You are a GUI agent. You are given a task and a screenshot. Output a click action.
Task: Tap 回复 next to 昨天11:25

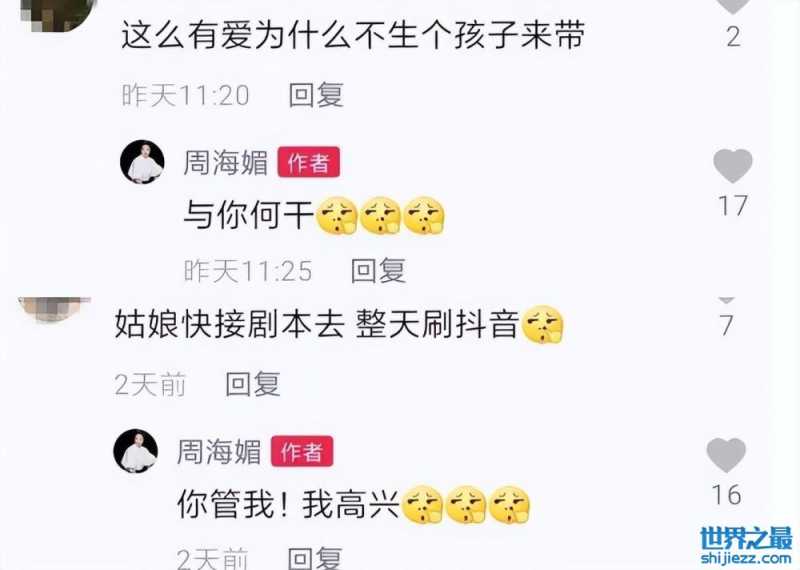click(x=379, y=270)
